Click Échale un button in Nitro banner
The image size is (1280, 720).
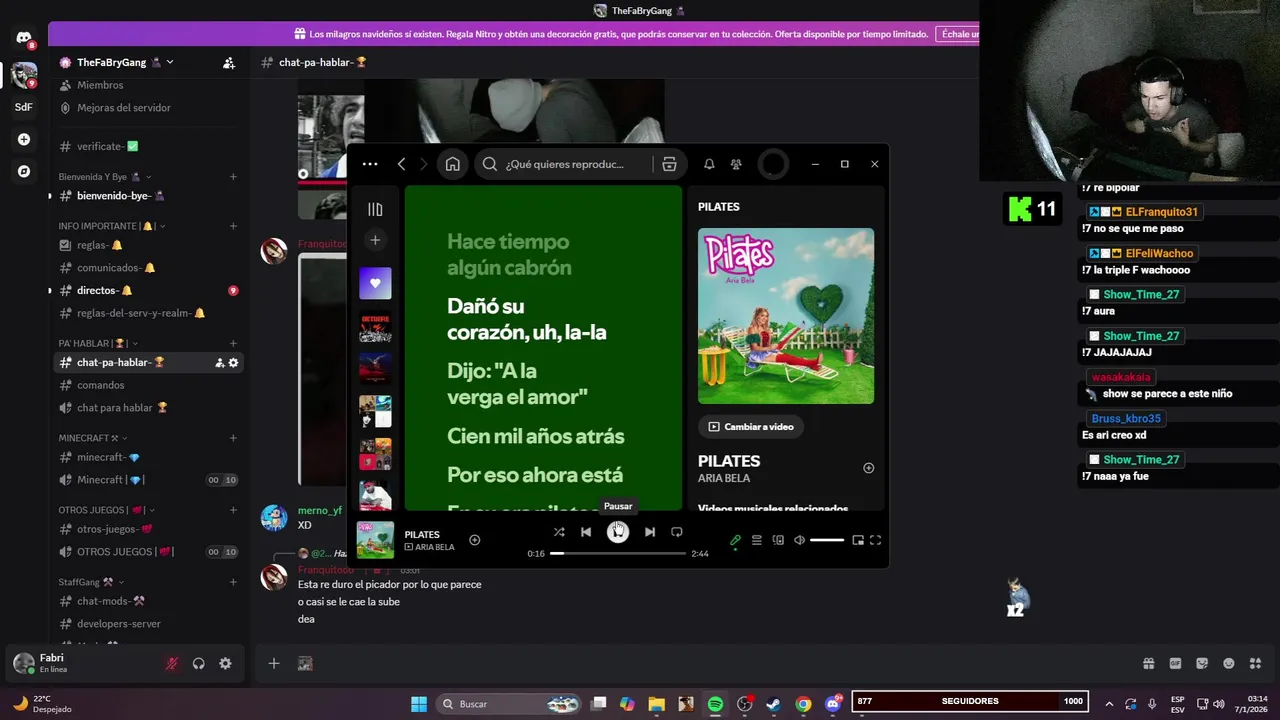click(957, 34)
